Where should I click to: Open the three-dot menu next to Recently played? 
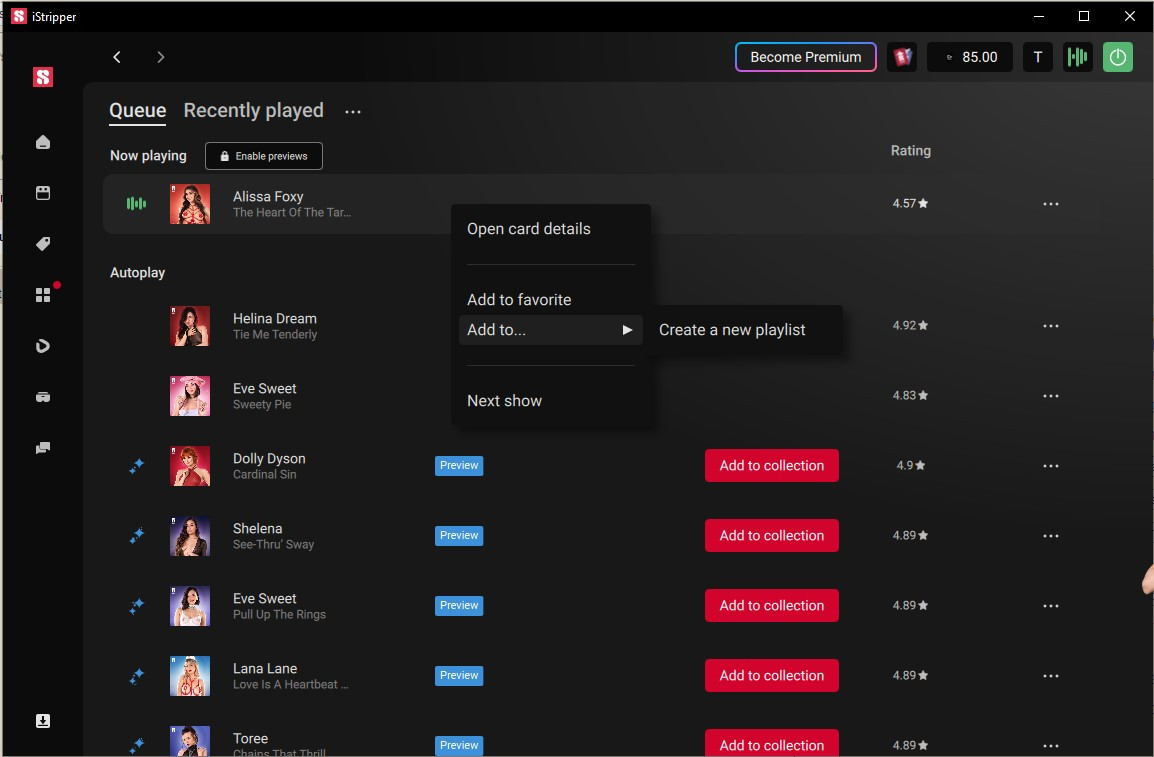[x=353, y=112]
